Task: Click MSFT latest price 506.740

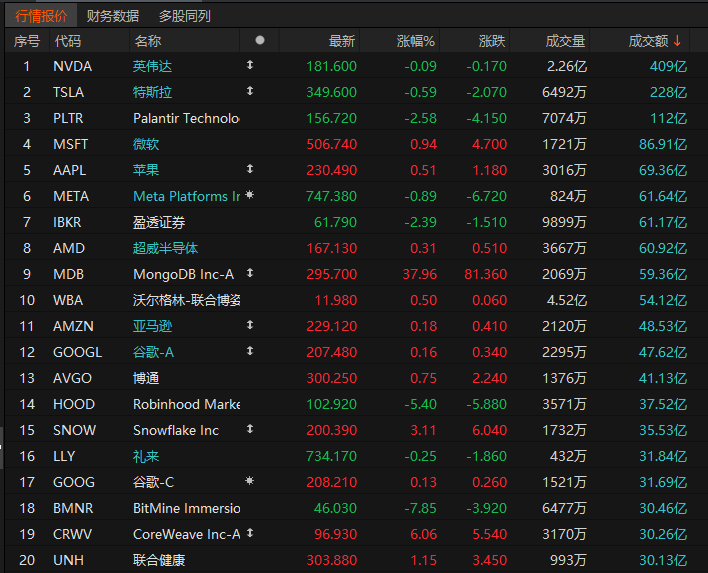Action: tap(331, 144)
